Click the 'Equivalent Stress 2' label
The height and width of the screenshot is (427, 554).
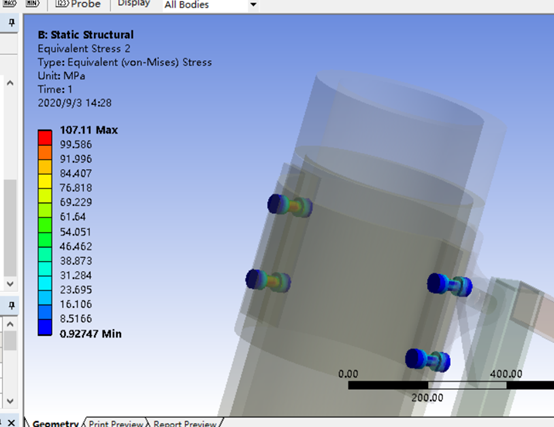click(84, 49)
